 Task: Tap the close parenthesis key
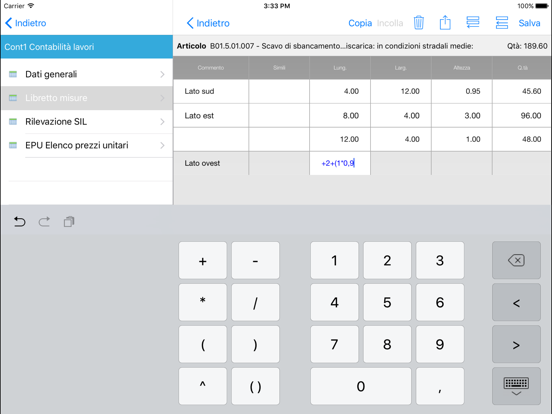pos(255,344)
